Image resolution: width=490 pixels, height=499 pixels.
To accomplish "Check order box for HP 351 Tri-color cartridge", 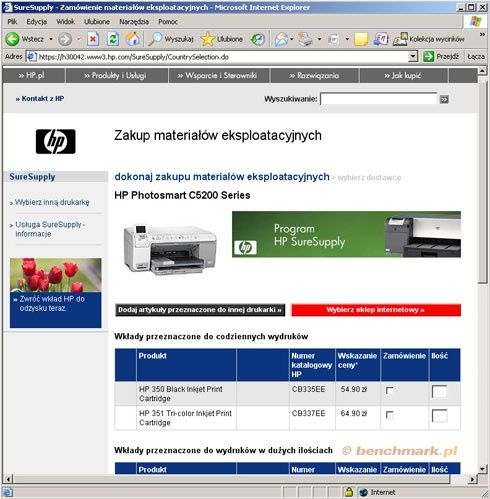I will [389, 415].
